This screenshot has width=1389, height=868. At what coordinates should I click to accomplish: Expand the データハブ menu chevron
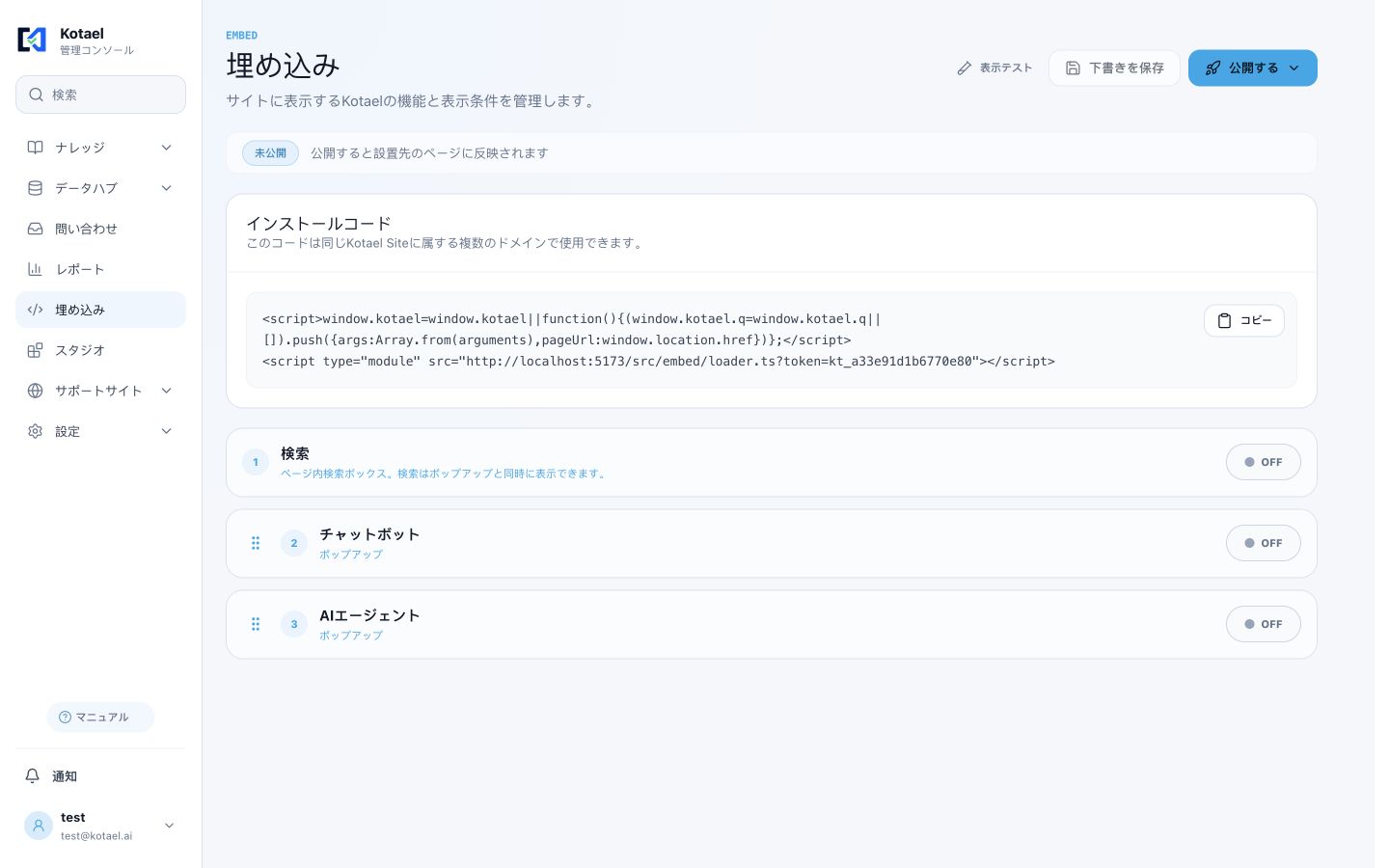pyautogui.click(x=166, y=188)
